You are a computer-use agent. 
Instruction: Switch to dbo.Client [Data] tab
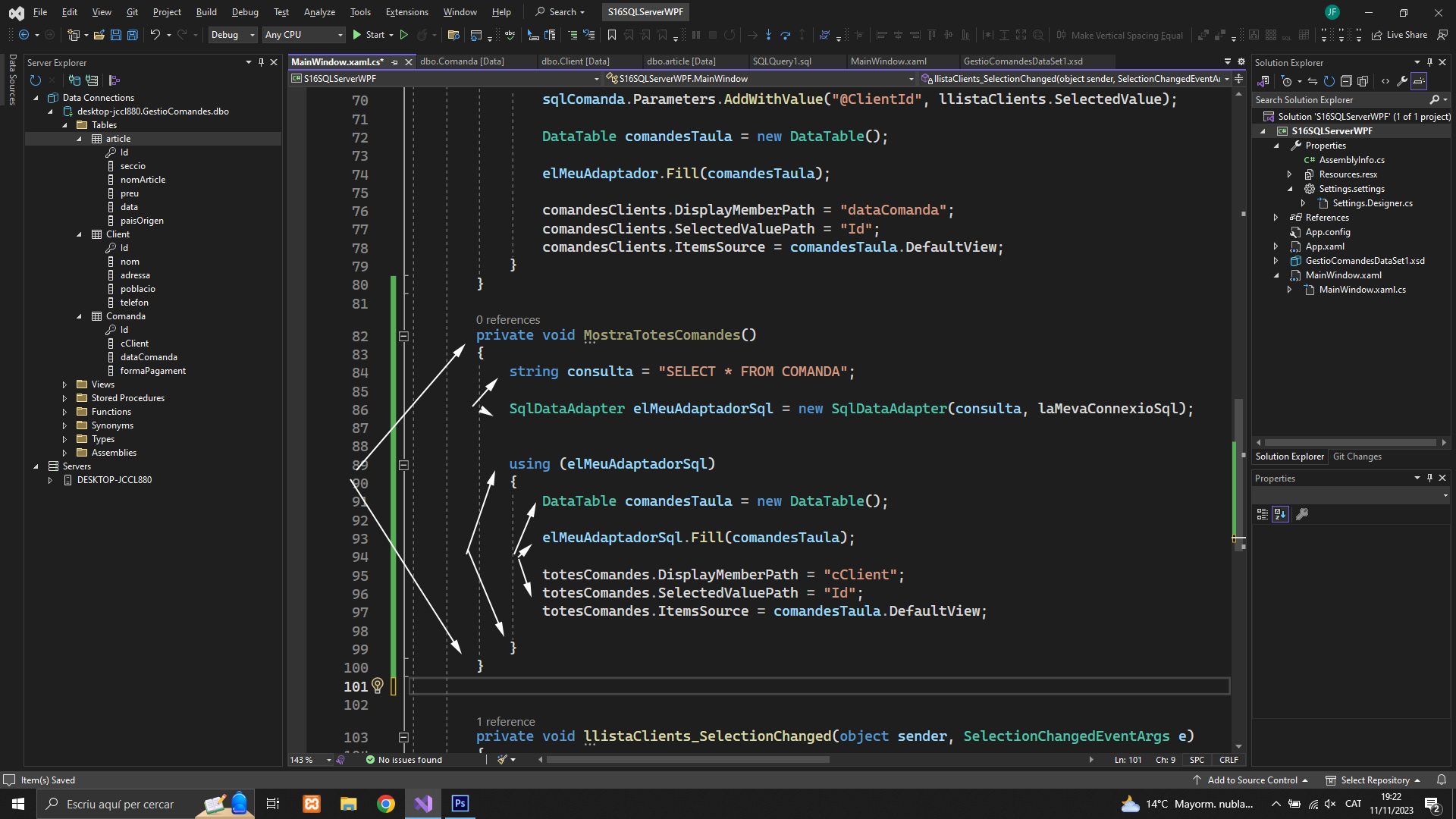tap(575, 61)
